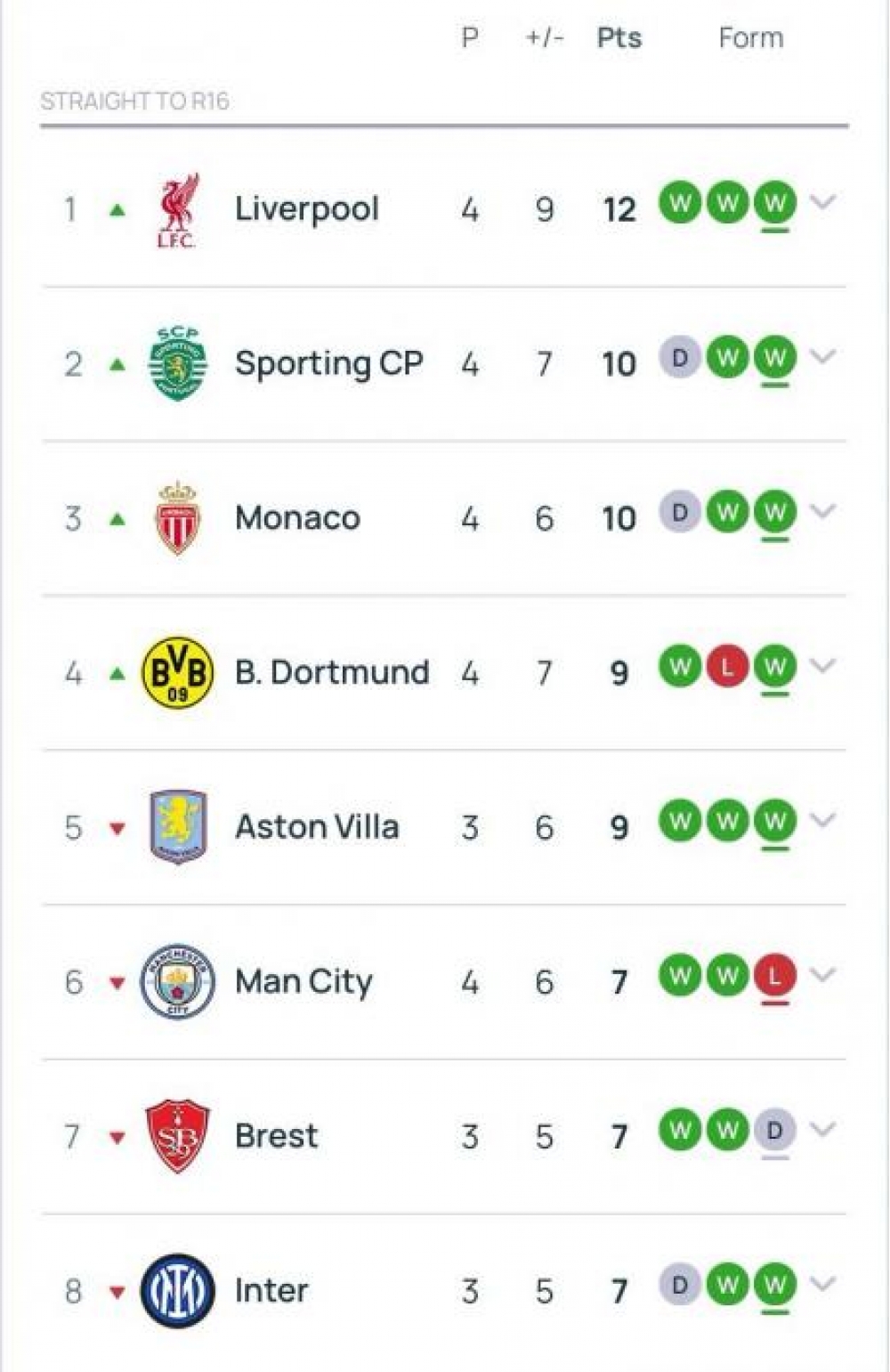The image size is (890, 1372).
Task: Sort table by Form column header
Action: click(x=750, y=38)
